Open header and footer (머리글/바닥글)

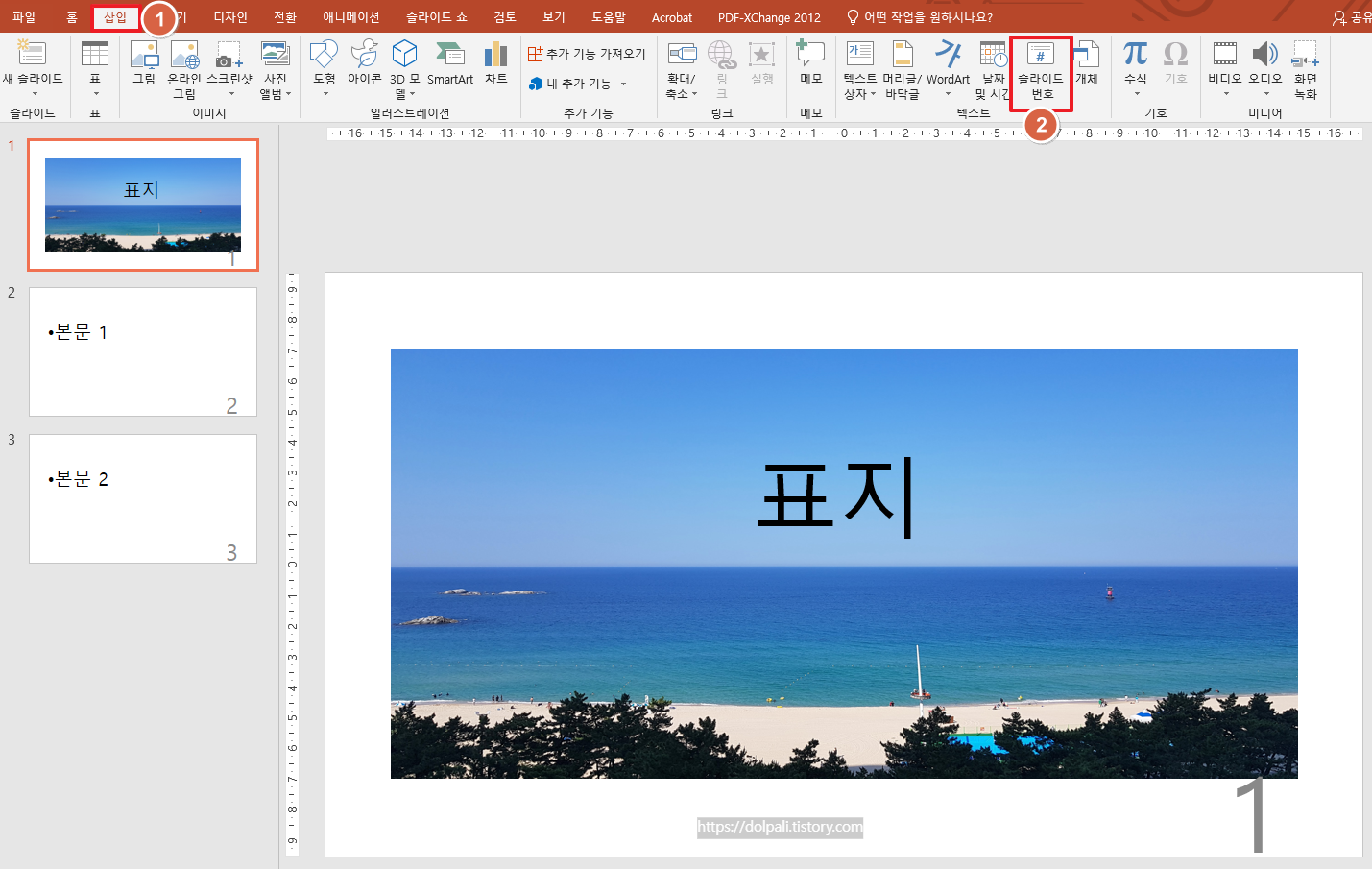[x=903, y=69]
